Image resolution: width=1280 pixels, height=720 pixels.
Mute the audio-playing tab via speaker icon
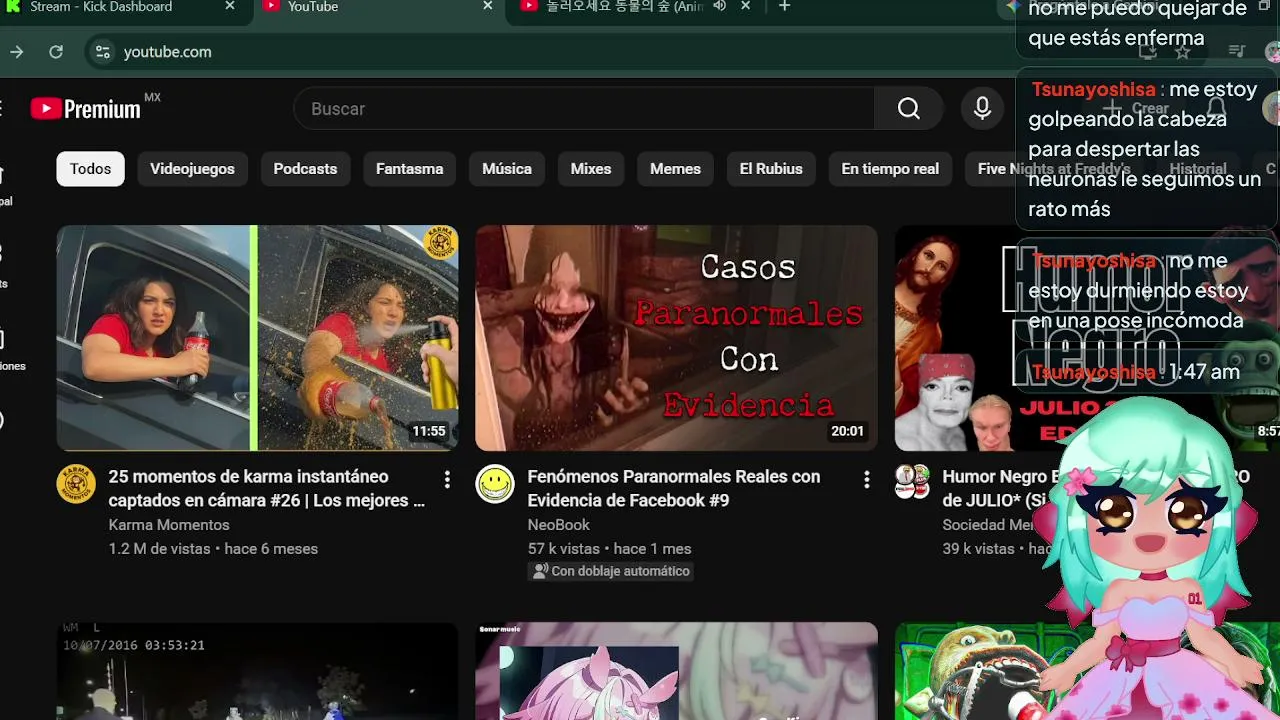coord(719,7)
